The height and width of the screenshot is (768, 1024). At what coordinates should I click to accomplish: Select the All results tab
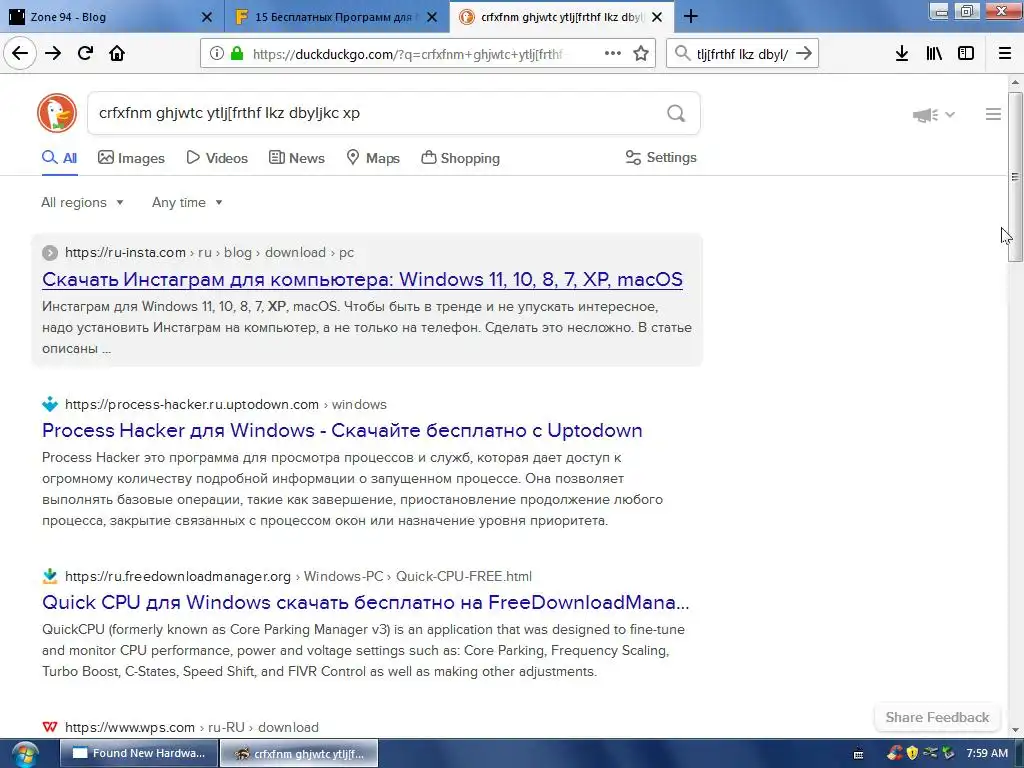(x=59, y=157)
